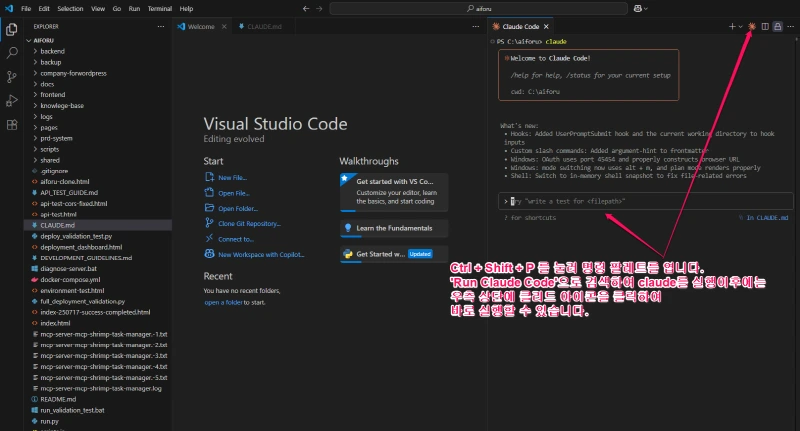Viewport: 800px width, 431px height.
Task: Switch to the Welcome tab
Action: coord(201,27)
